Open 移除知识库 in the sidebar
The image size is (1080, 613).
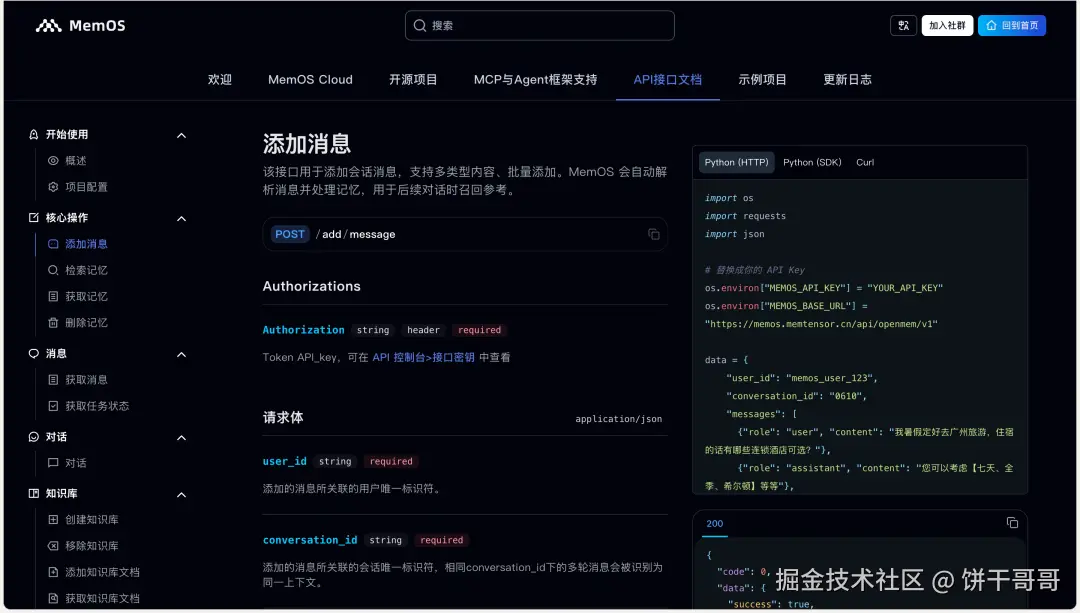click(x=92, y=546)
